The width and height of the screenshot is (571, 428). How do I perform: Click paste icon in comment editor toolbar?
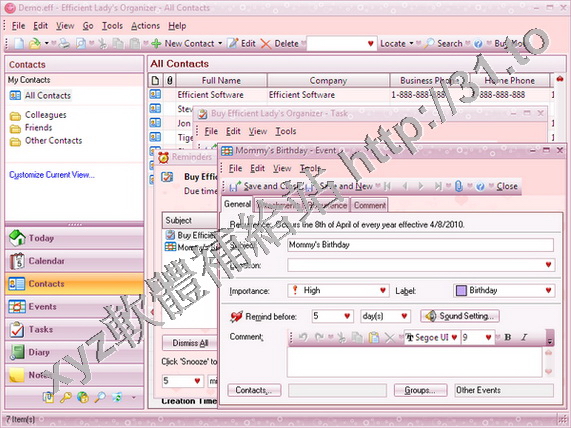374,338
